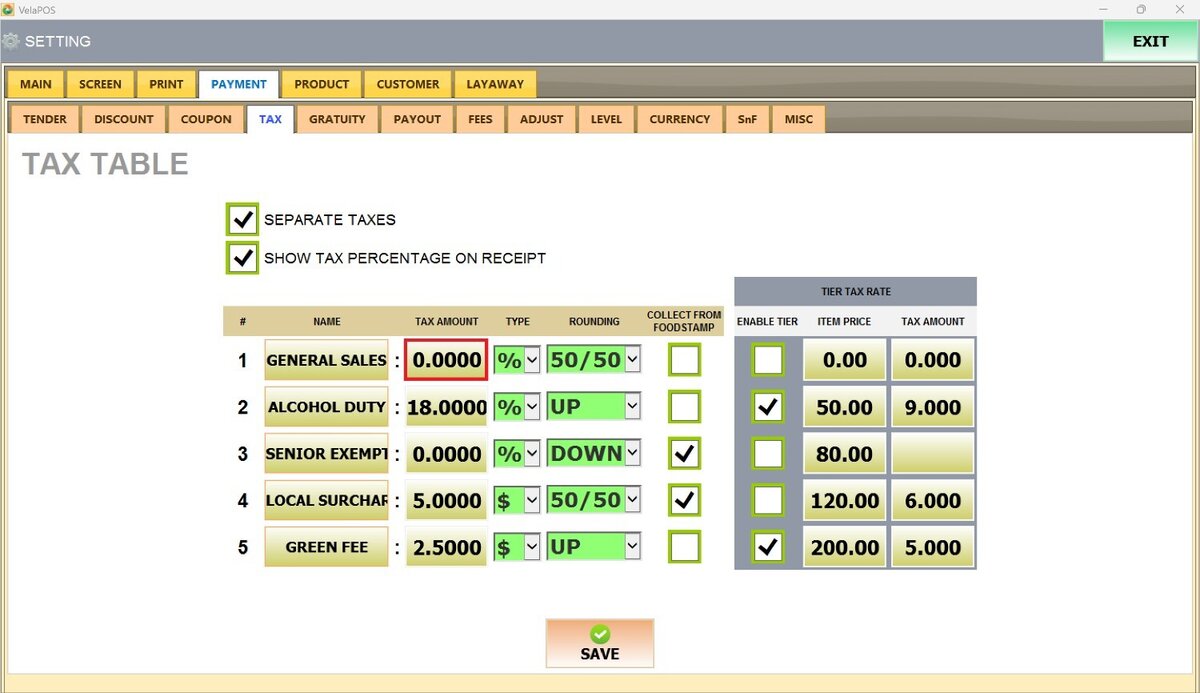Viewport: 1200px width, 693px height.
Task: Switch to the SCREEN tab
Action: (x=100, y=84)
